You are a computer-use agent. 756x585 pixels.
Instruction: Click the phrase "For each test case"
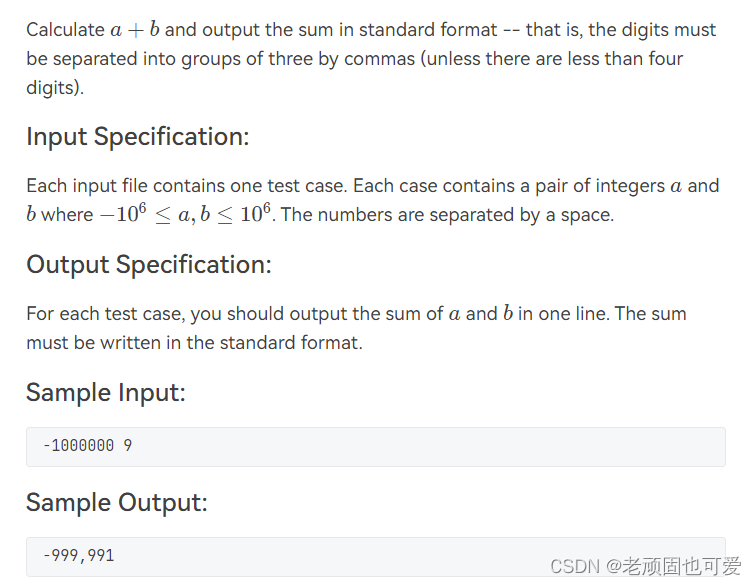(105, 314)
